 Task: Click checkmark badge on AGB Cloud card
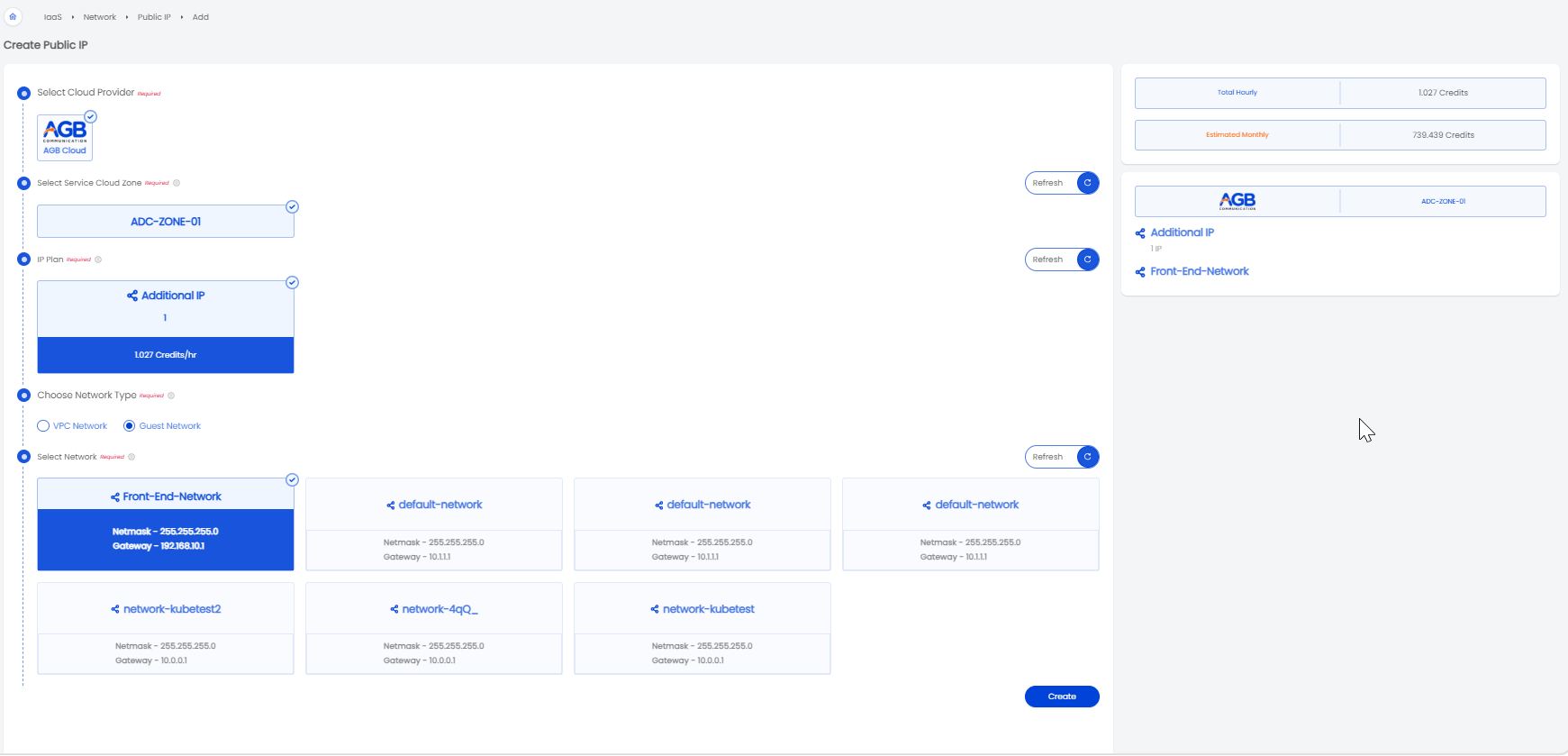(x=90, y=116)
